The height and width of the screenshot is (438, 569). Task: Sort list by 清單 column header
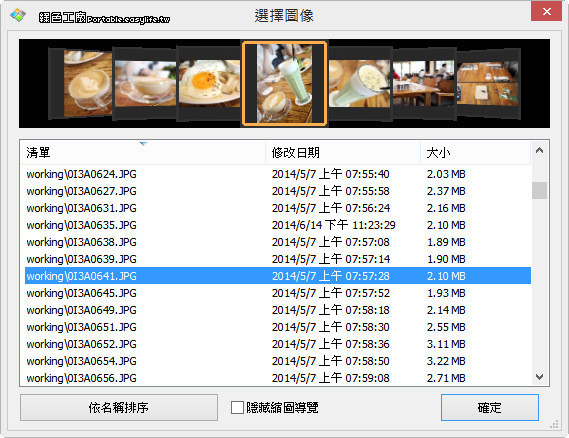[143, 152]
